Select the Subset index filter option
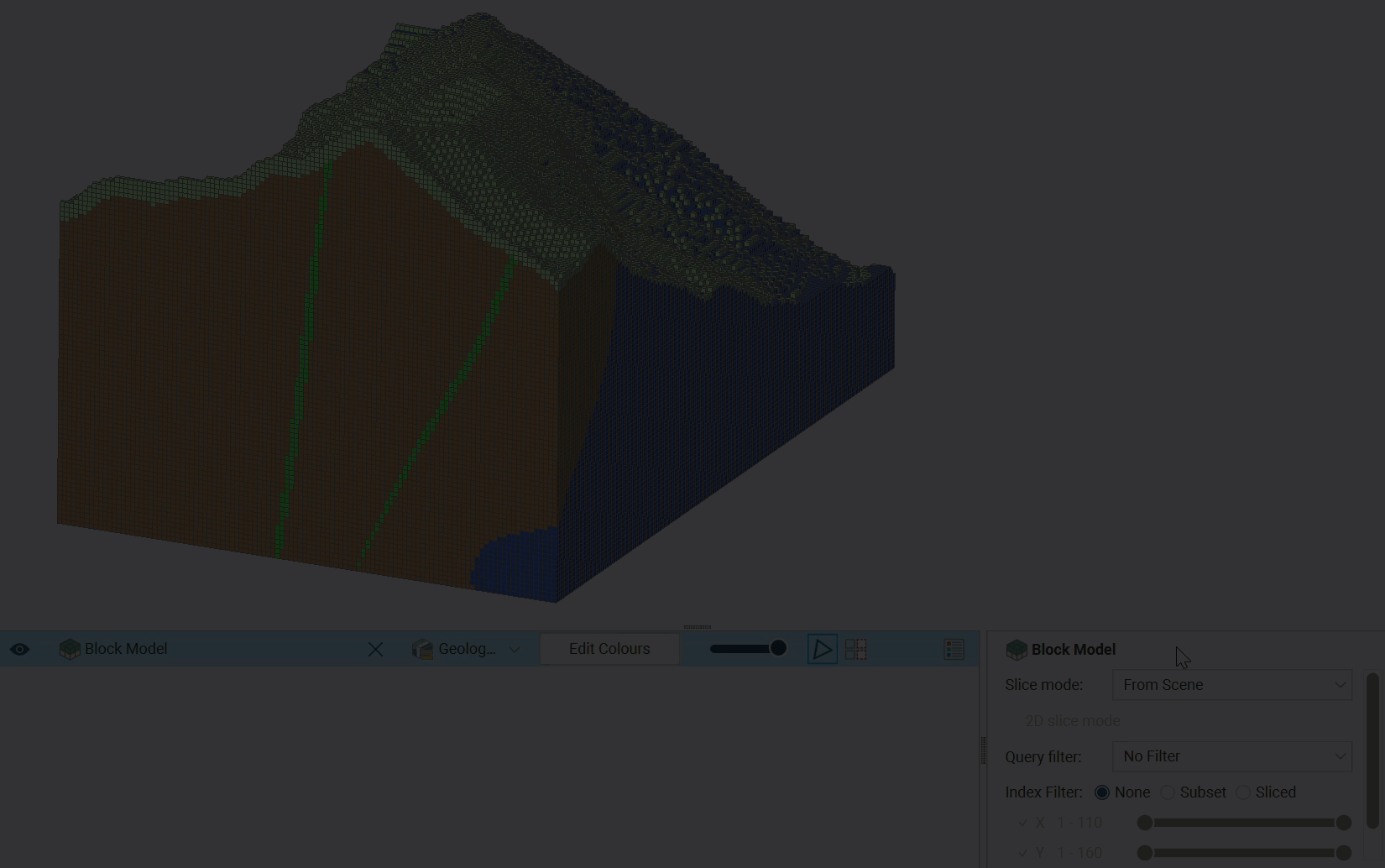Image resolution: width=1385 pixels, height=868 pixels. click(x=1168, y=792)
